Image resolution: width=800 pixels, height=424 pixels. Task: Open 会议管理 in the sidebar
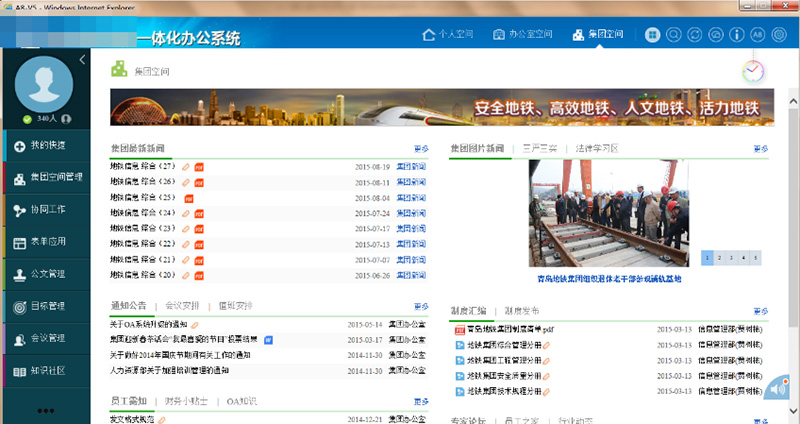point(46,339)
